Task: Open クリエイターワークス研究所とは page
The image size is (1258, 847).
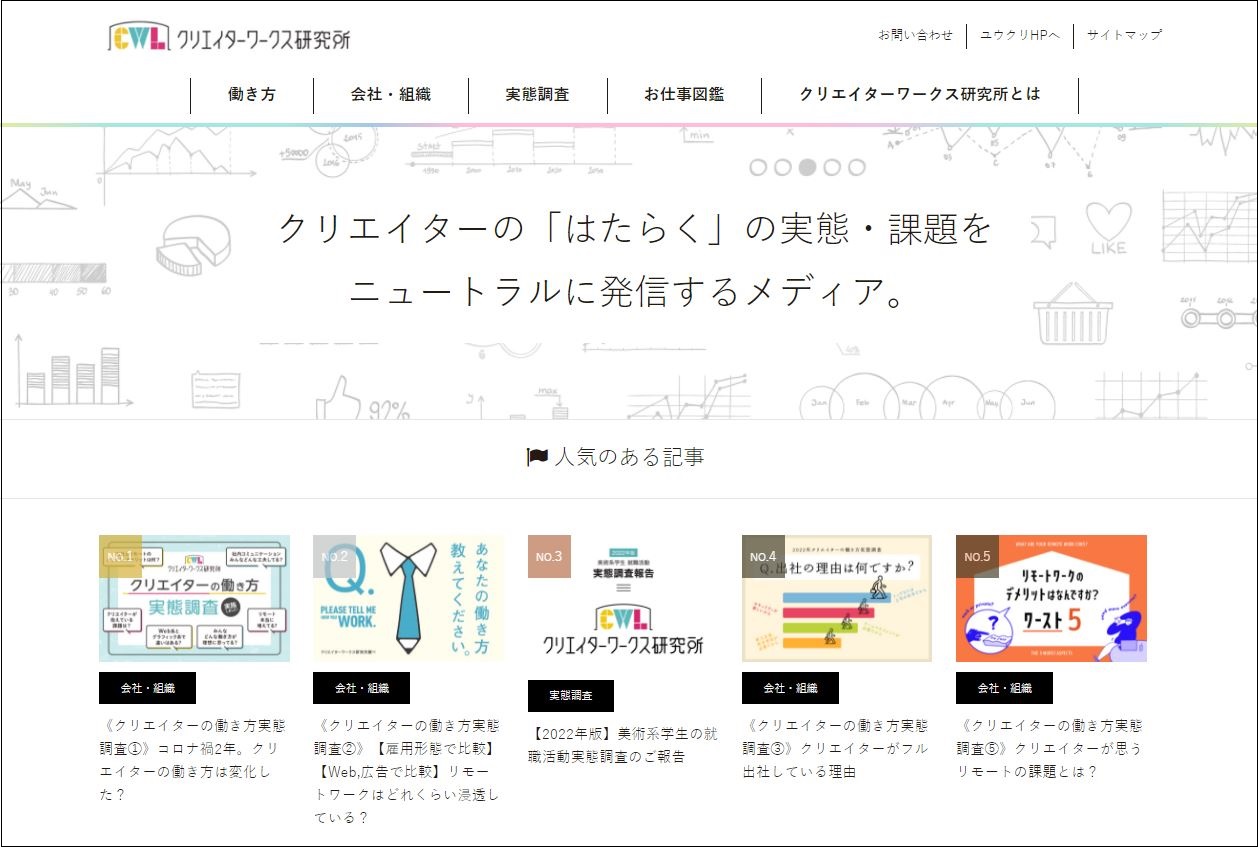Action: click(x=919, y=95)
